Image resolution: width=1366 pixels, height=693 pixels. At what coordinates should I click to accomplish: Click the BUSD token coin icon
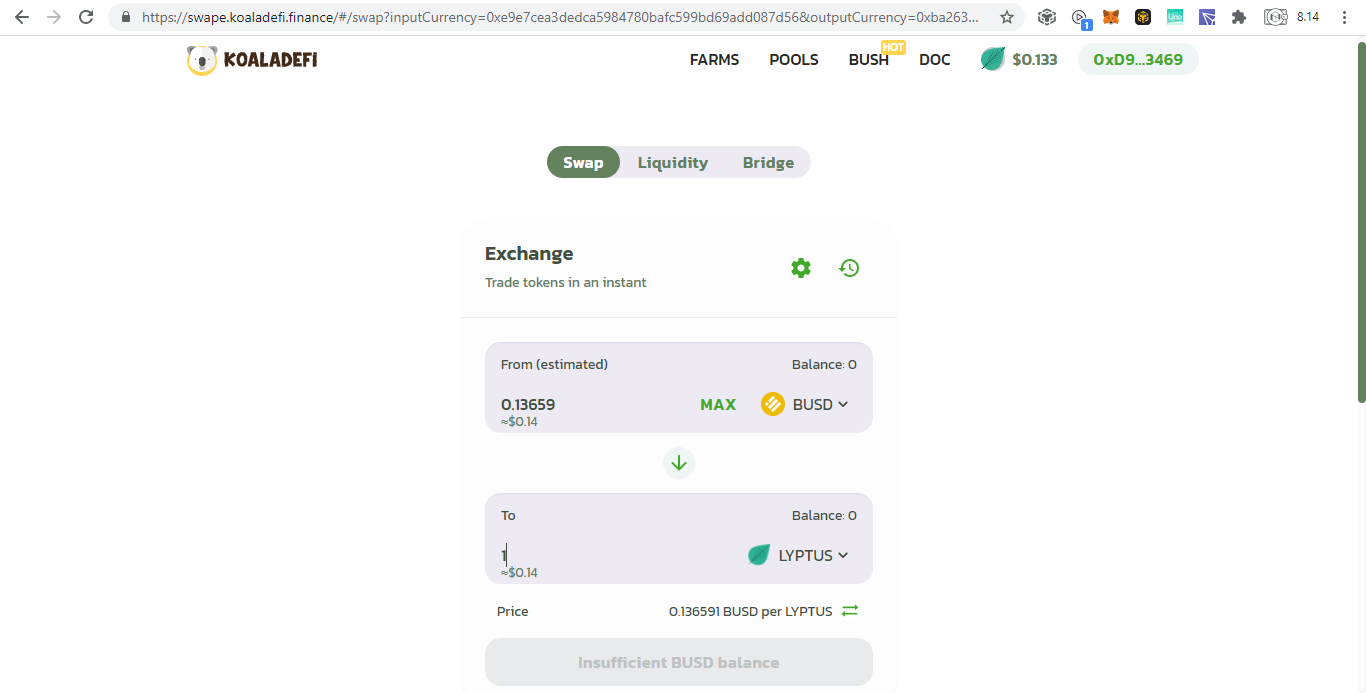click(773, 404)
